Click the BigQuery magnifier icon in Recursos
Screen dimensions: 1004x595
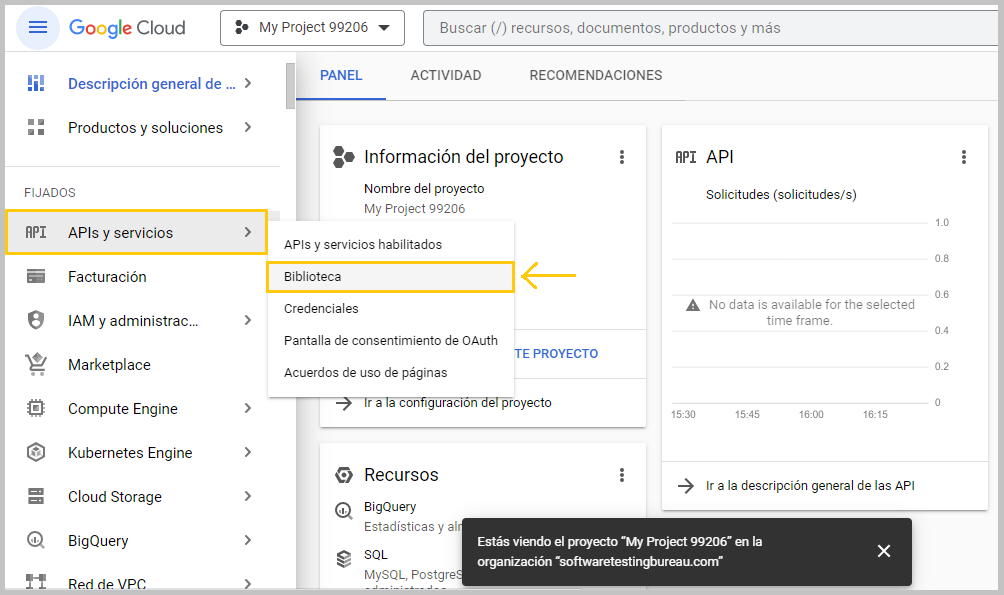pyautogui.click(x=344, y=510)
